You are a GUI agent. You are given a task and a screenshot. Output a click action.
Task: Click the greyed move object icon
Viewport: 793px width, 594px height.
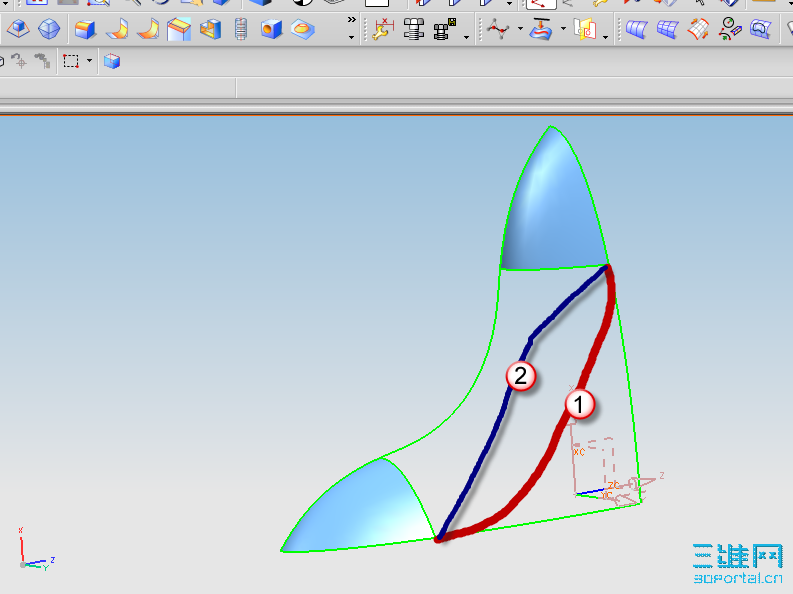pyautogui.click(x=42, y=61)
